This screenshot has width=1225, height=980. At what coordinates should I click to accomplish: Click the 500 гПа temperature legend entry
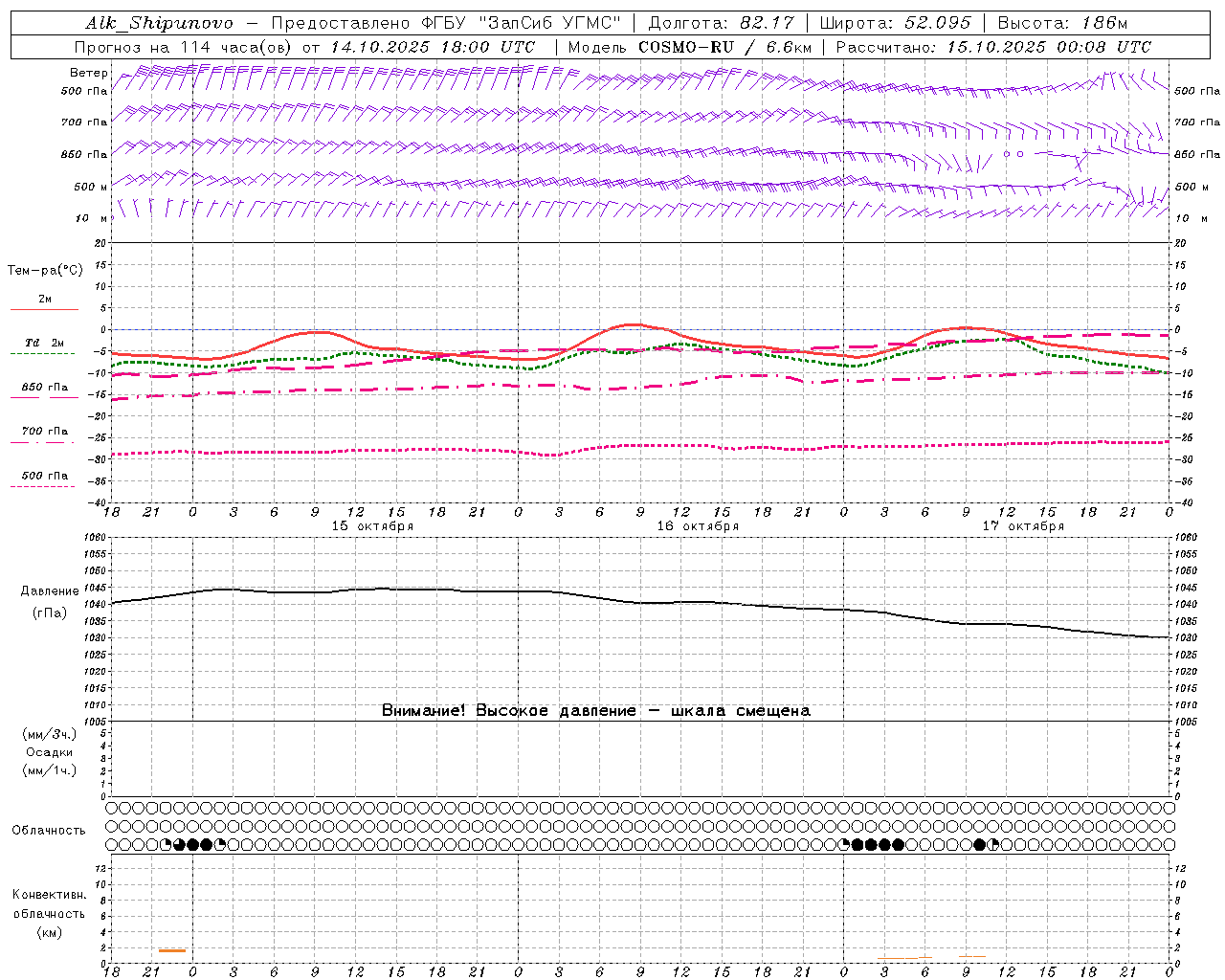click(x=45, y=476)
